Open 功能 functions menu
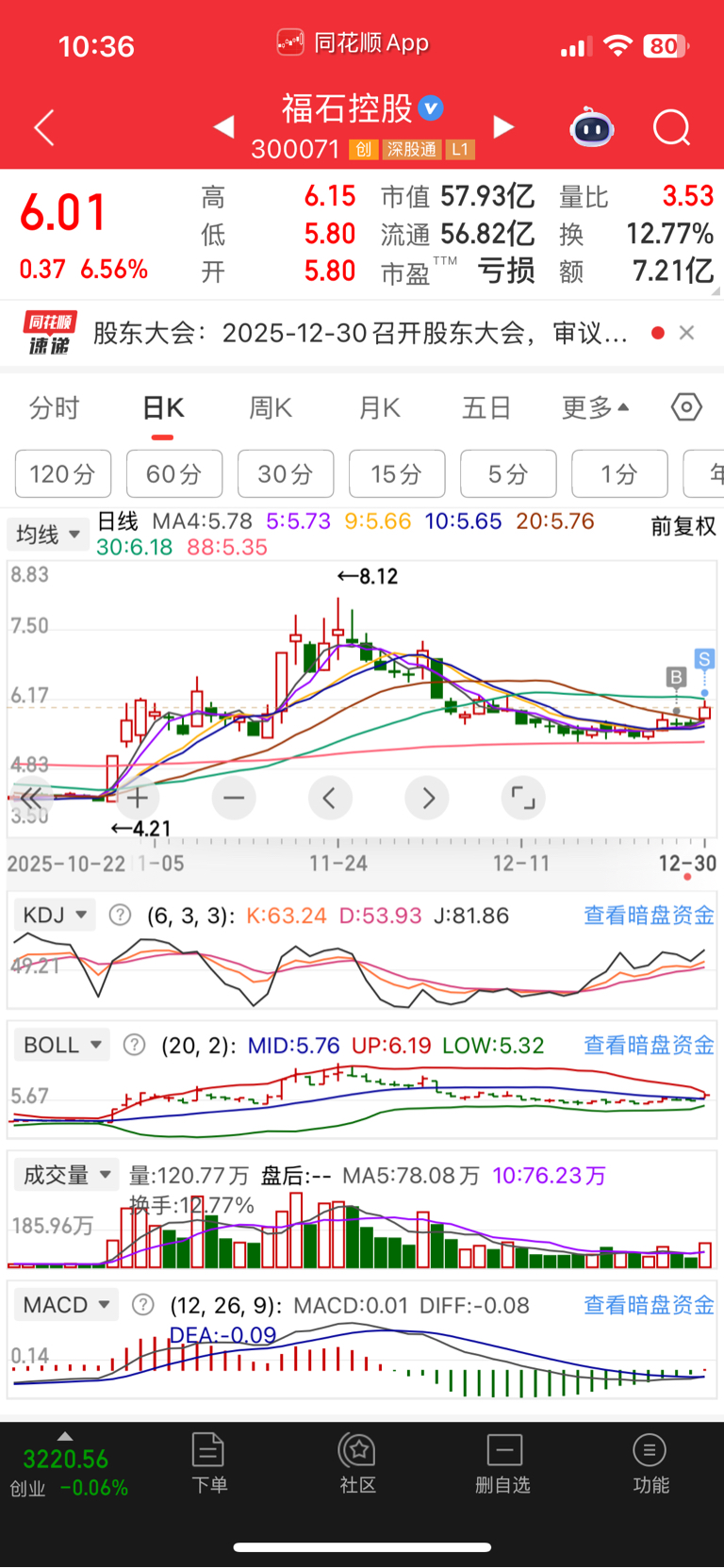 [x=650, y=1462]
